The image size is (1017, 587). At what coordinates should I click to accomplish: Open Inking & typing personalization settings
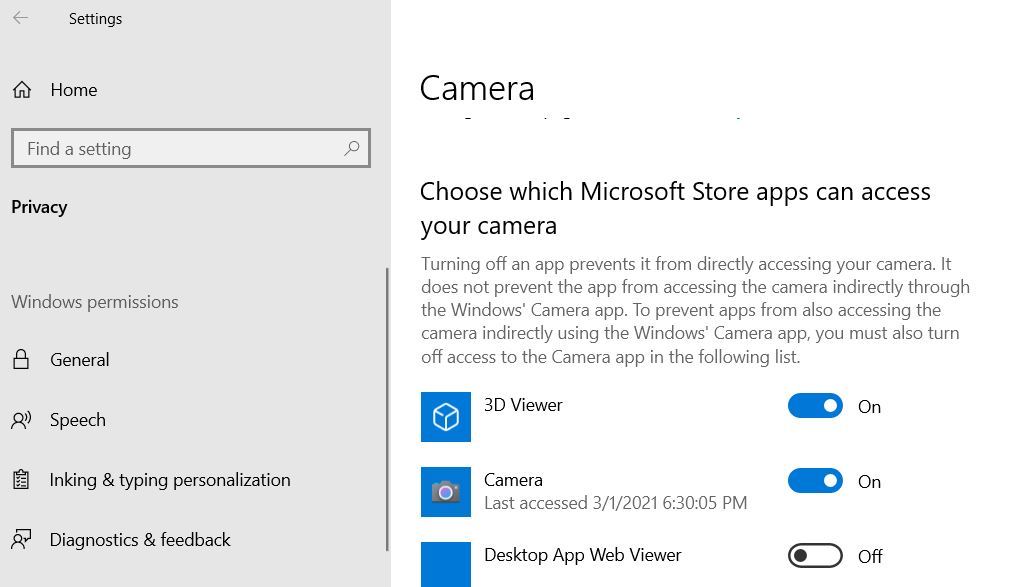pyautogui.click(x=170, y=480)
